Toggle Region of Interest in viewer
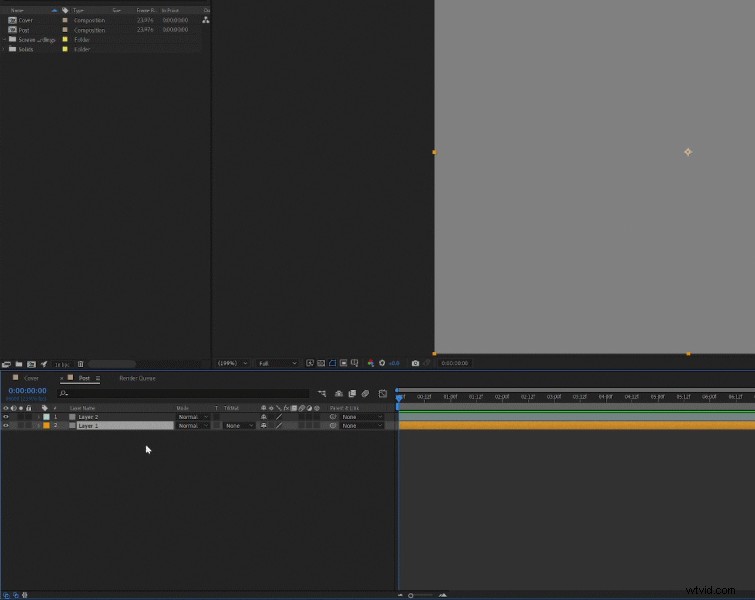 [x=343, y=363]
